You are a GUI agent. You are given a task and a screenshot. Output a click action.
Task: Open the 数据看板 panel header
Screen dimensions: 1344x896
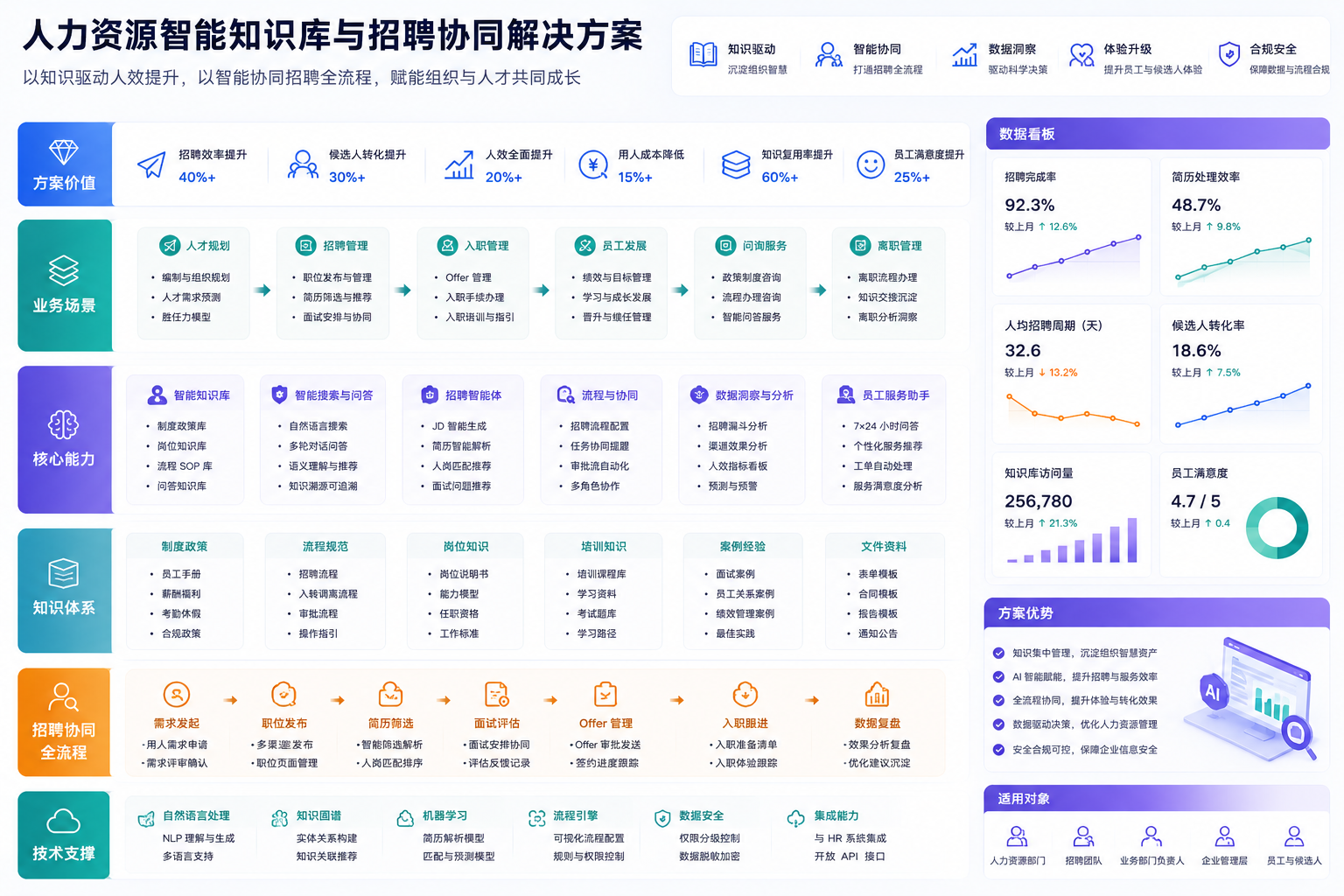pyautogui.click(x=1158, y=134)
